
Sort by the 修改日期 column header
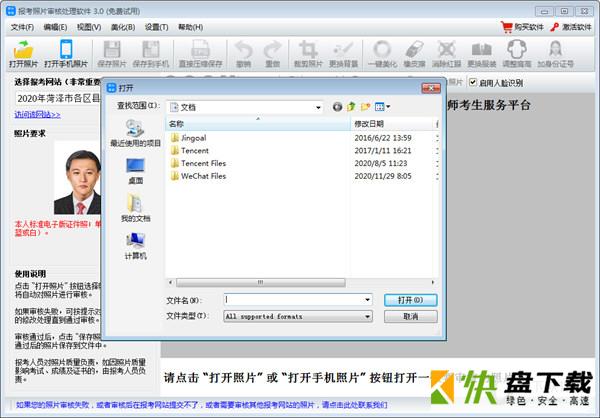[392, 124]
